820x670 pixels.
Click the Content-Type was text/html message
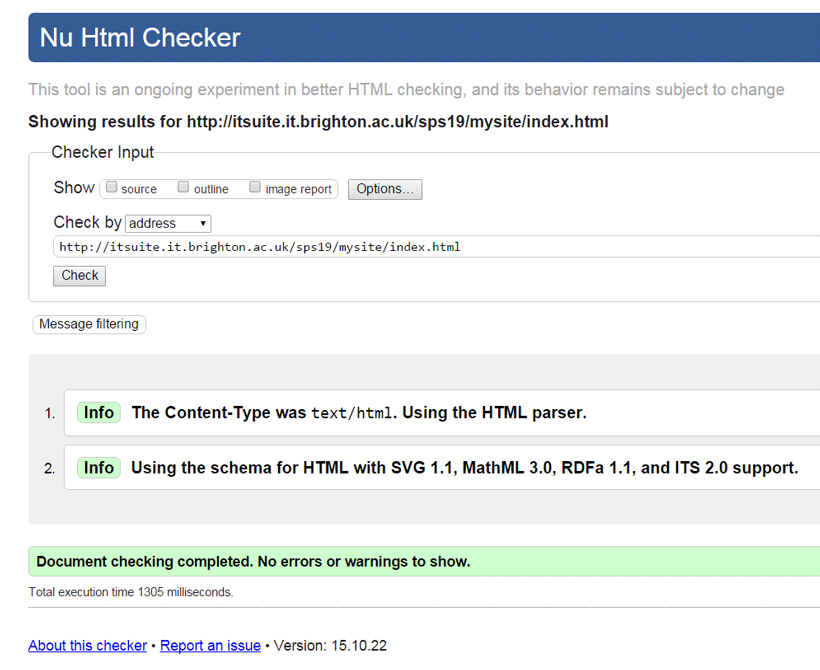point(359,413)
